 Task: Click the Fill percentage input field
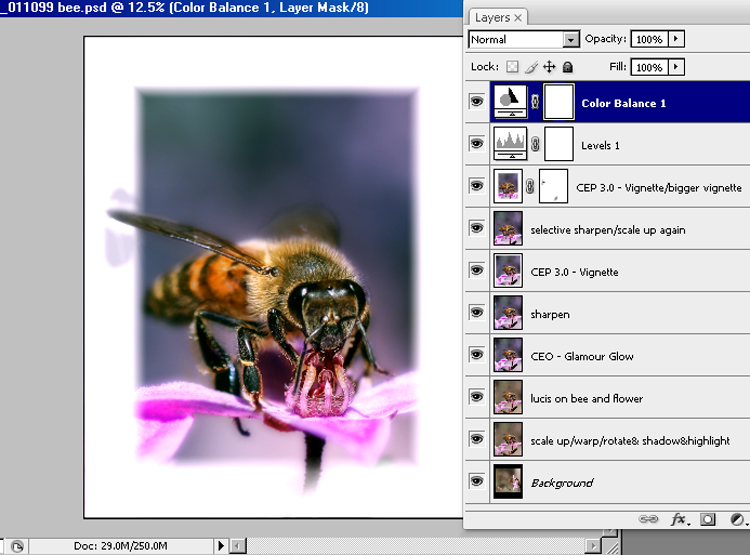tap(648, 67)
